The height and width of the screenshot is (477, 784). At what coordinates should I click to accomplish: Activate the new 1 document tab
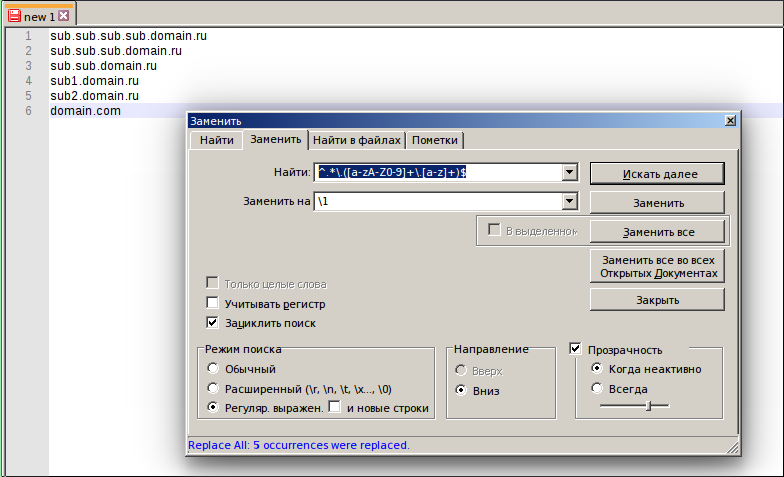point(39,16)
